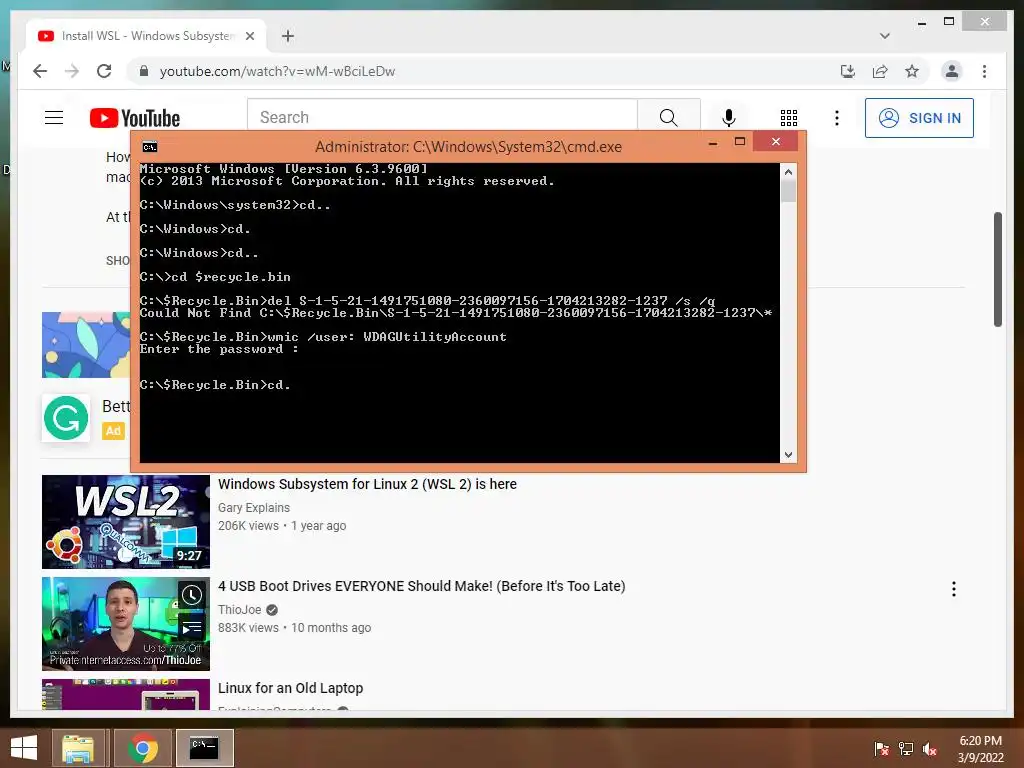1024x768 pixels.
Task: Go to YouTube home logo
Action: coord(135,118)
